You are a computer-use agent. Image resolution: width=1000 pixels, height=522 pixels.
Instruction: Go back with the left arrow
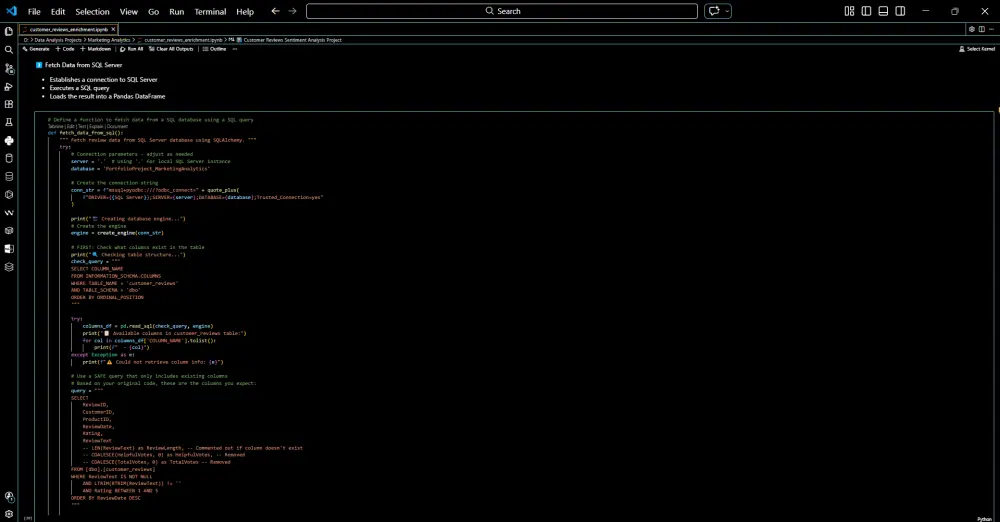point(276,11)
